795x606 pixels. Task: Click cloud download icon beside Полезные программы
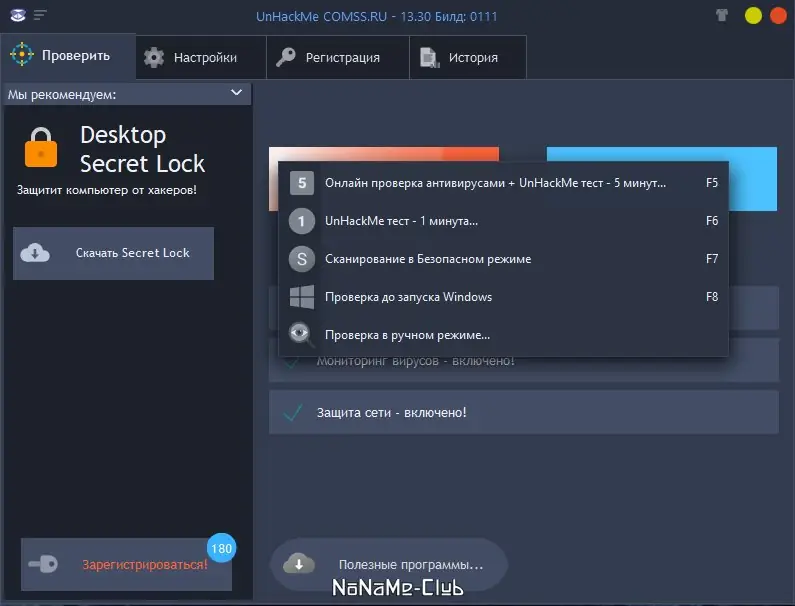coord(299,563)
